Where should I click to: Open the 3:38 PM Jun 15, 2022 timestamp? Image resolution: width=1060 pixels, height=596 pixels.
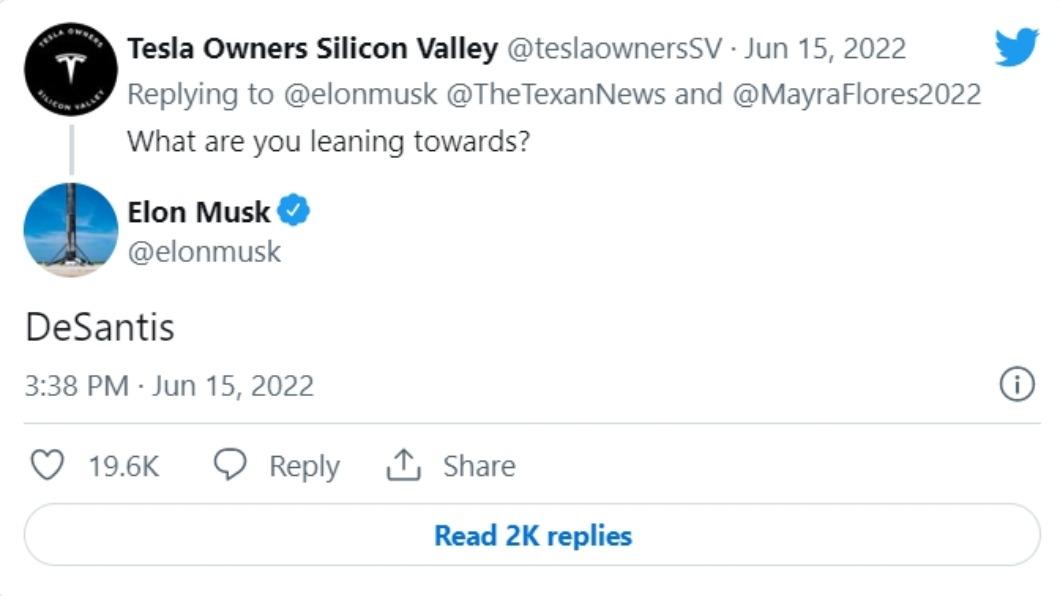pos(169,386)
